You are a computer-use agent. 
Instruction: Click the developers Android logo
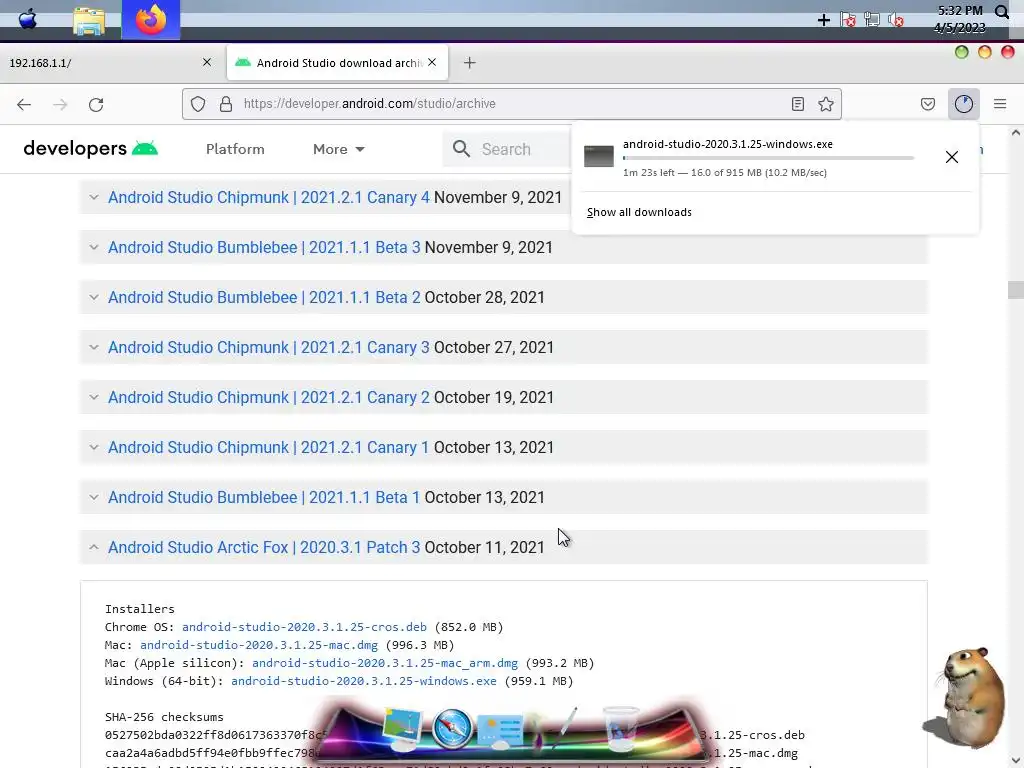pos(91,149)
